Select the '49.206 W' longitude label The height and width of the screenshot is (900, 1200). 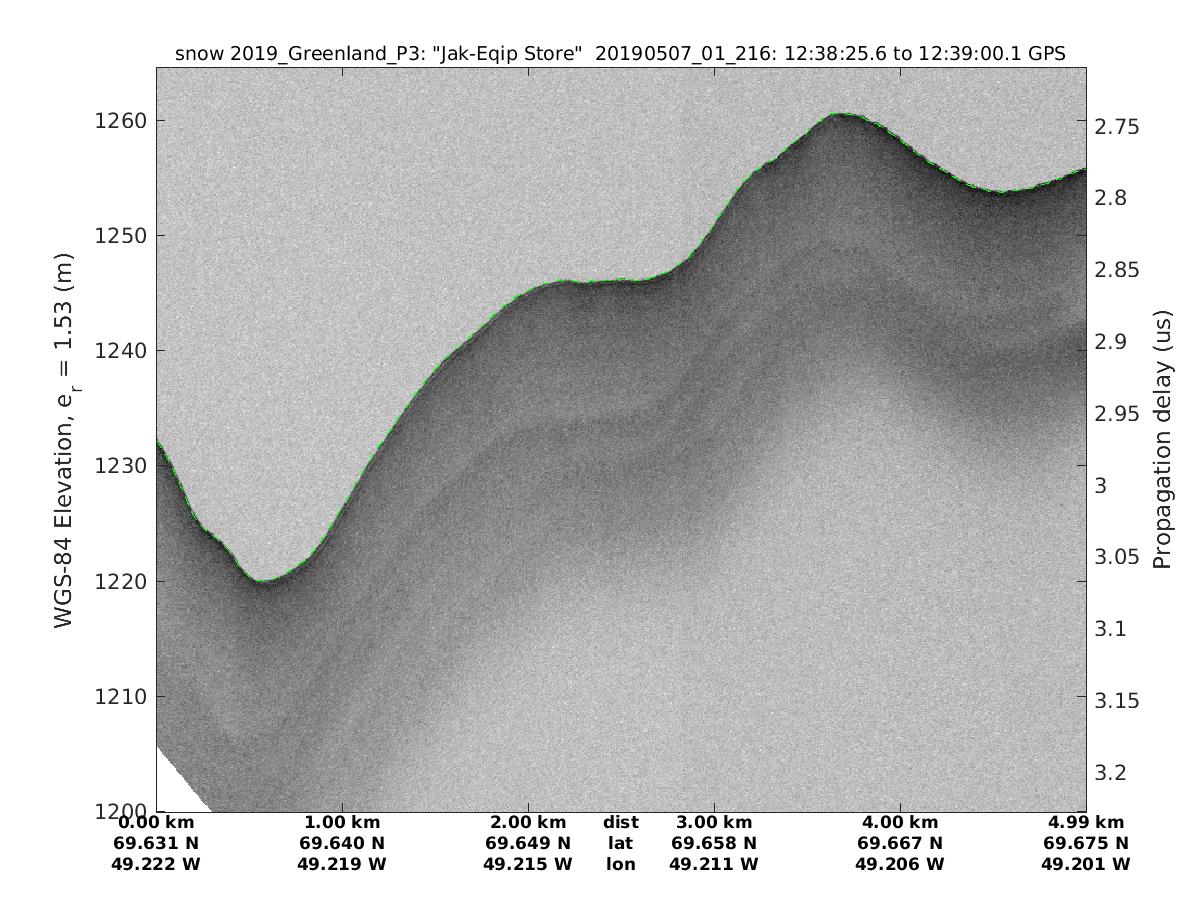click(x=899, y=864)
